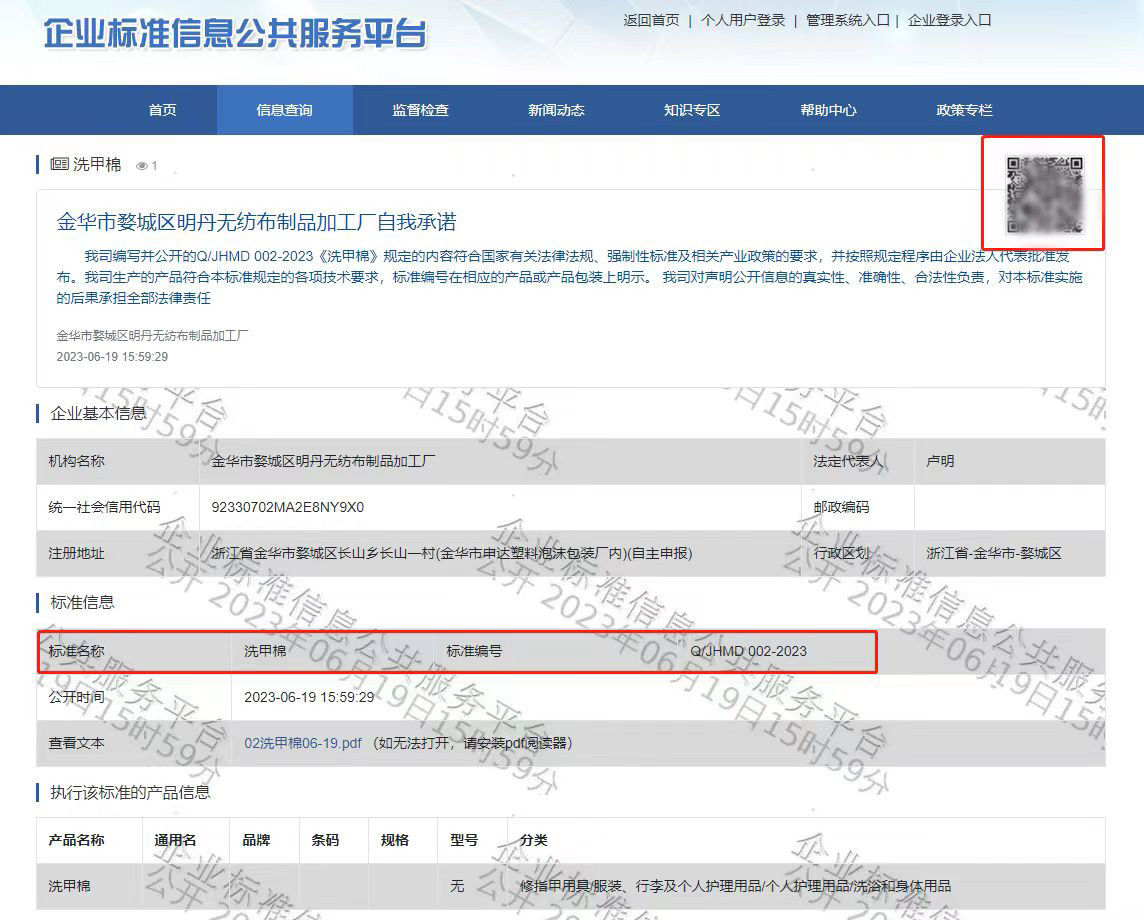
Task: Click the 标准名称 value 洗甲棉
Action: [265, 651]
